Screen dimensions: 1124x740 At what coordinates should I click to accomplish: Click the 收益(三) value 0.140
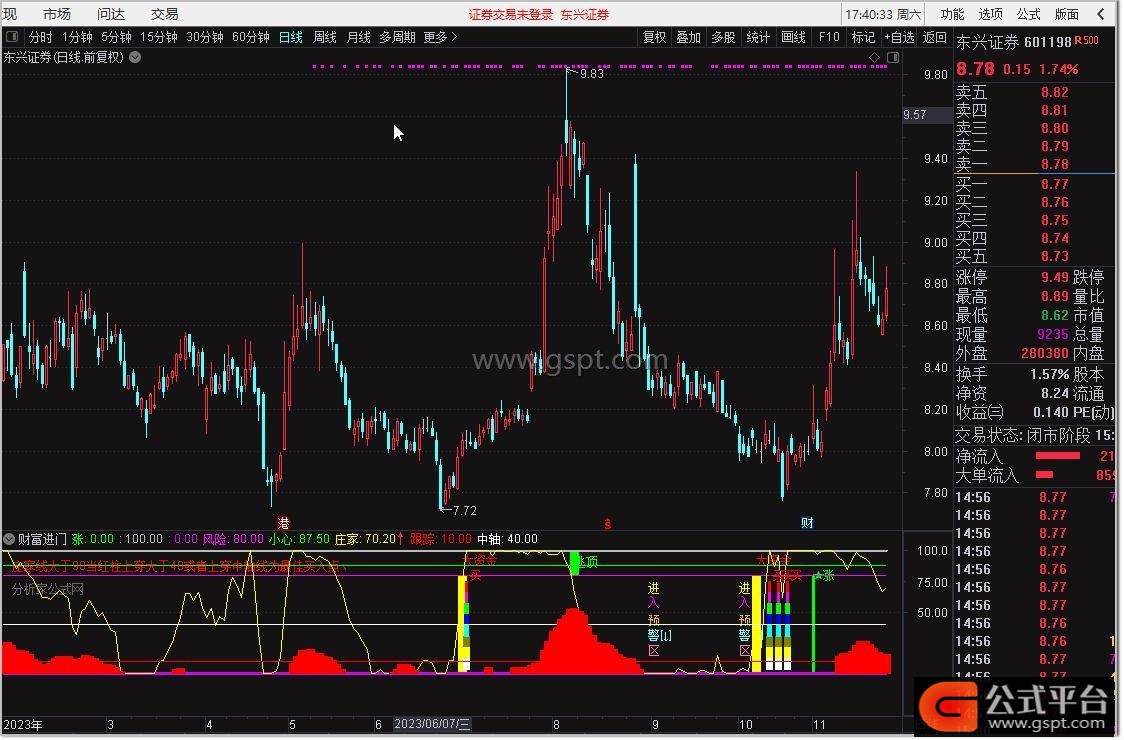[x=1051, y=412]
